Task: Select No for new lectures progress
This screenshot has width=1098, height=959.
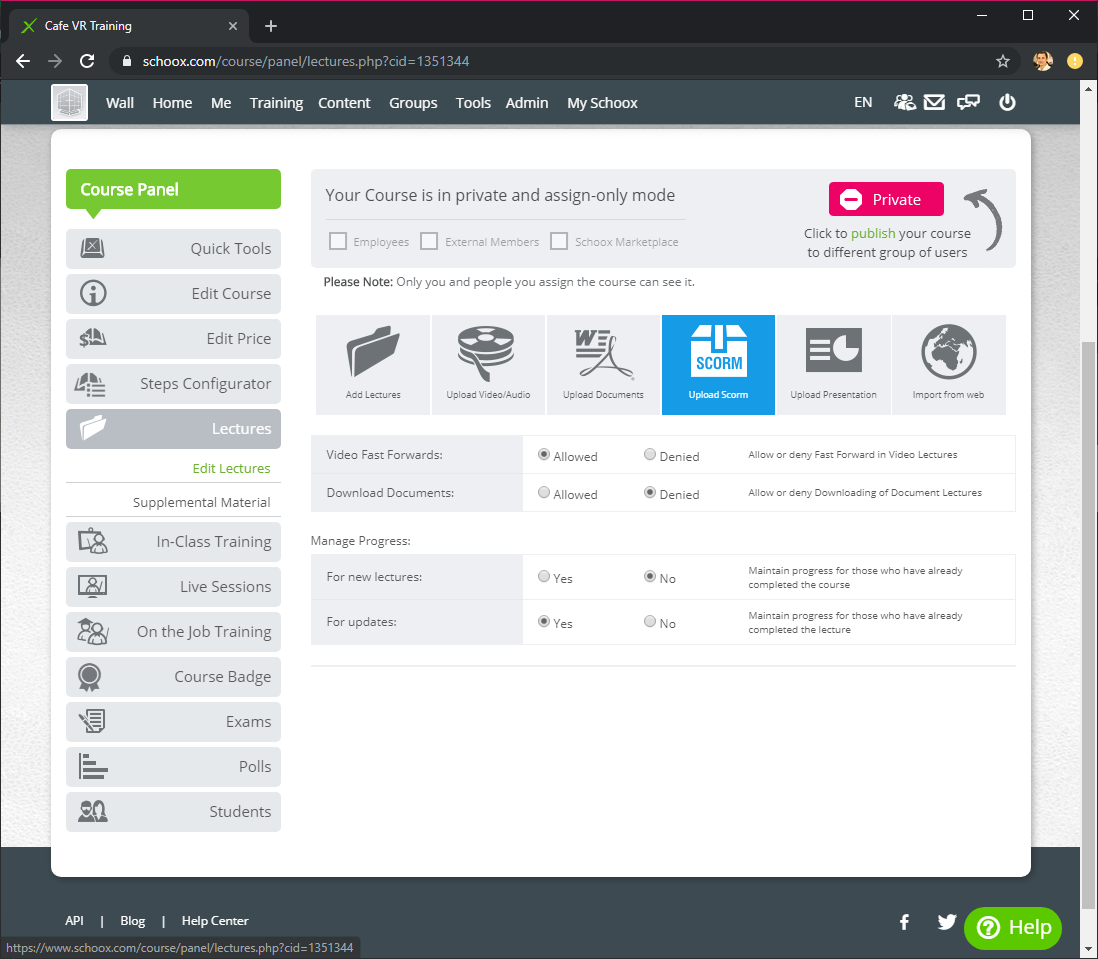Action: coord(650,577)
